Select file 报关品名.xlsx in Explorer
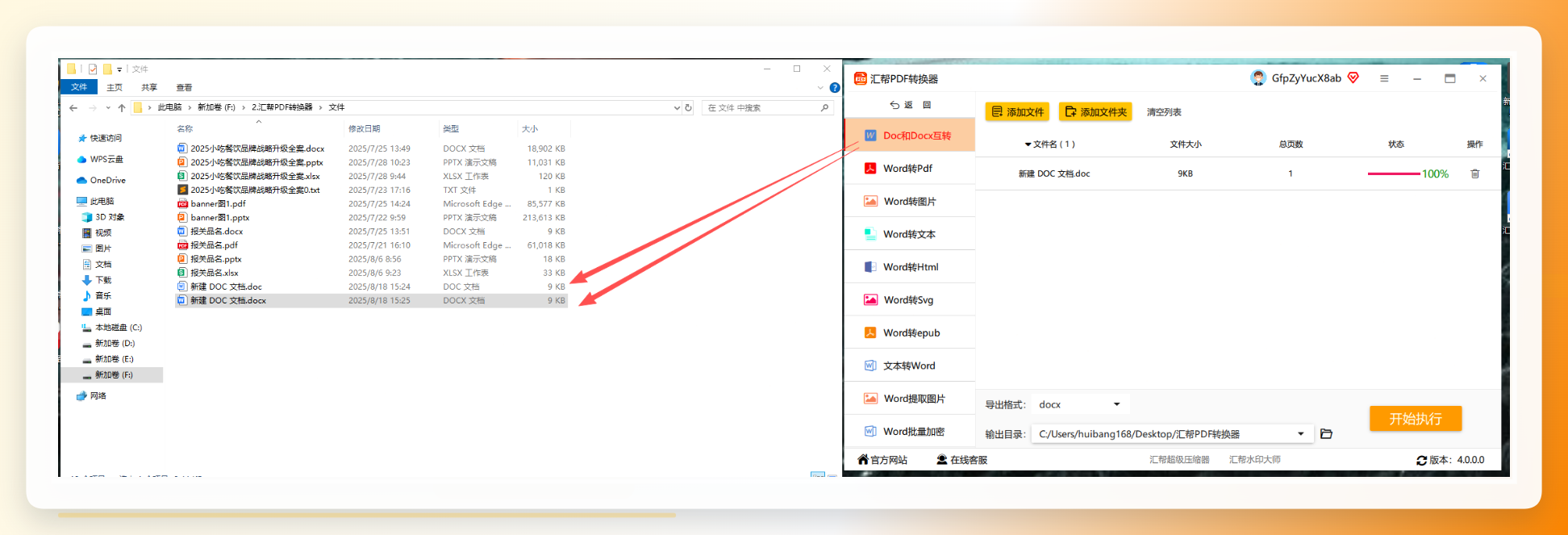The width and height of the screenshot is (1568, 535). click(208, 273)
